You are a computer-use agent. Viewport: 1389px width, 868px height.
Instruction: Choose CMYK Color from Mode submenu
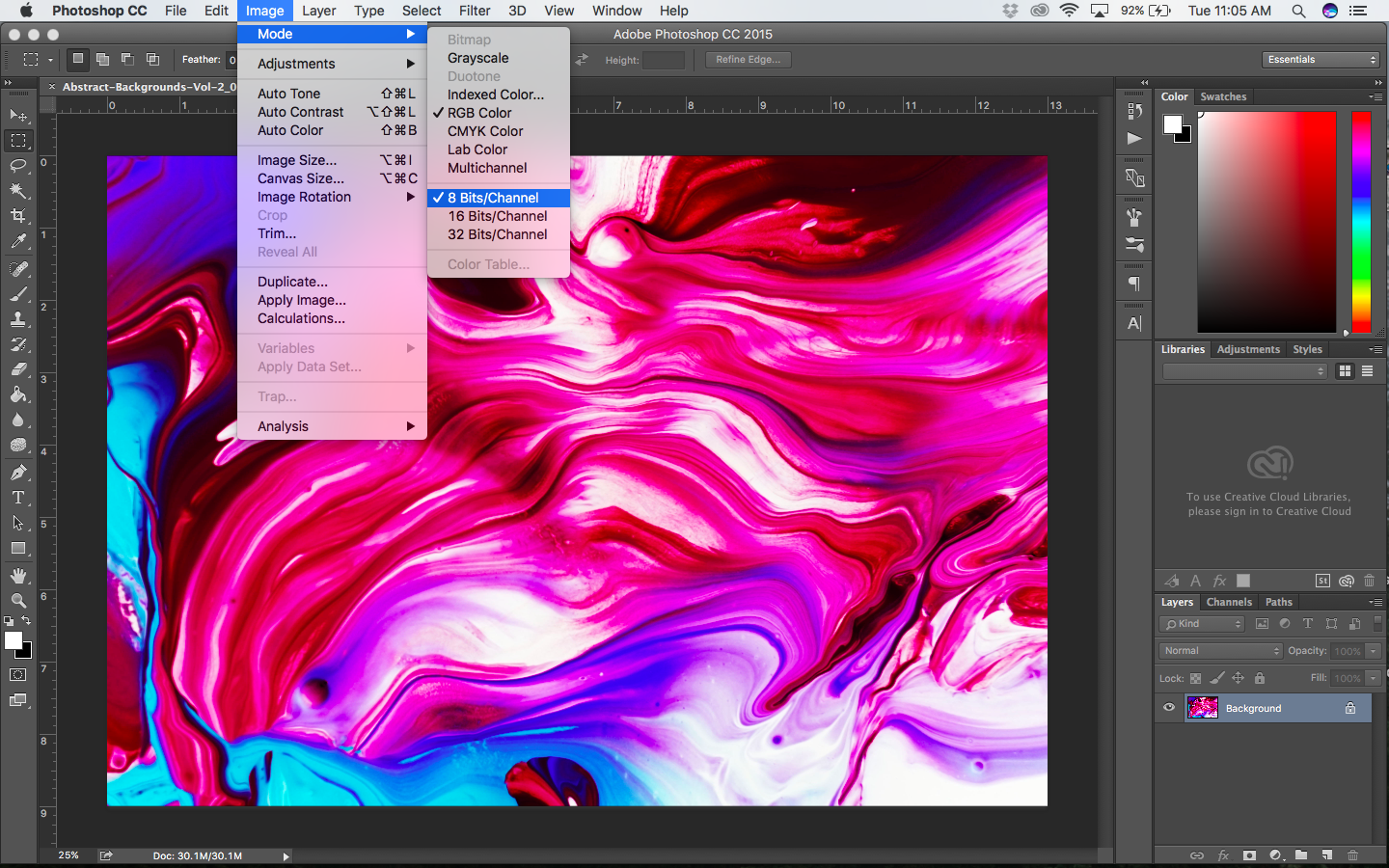(x=485, y=131)
